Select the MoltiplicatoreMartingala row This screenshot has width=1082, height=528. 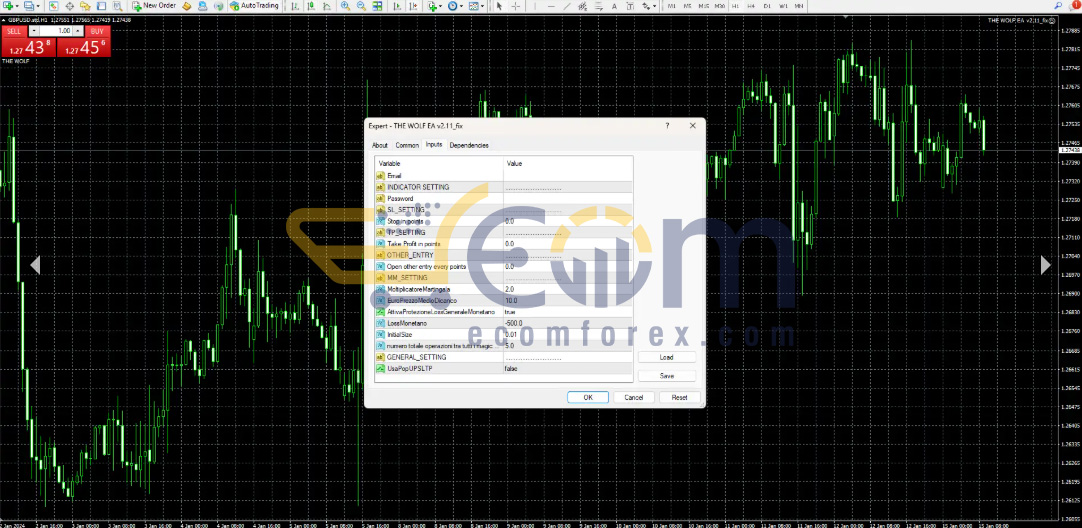click(x=504, y=289)
